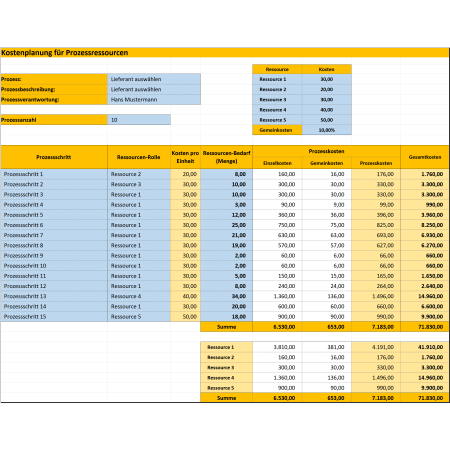The image size is (450, 450).
Task: Select the title cell 'Kostenplanung für Prozessressourcen'
Action: [x=225, y=53]
